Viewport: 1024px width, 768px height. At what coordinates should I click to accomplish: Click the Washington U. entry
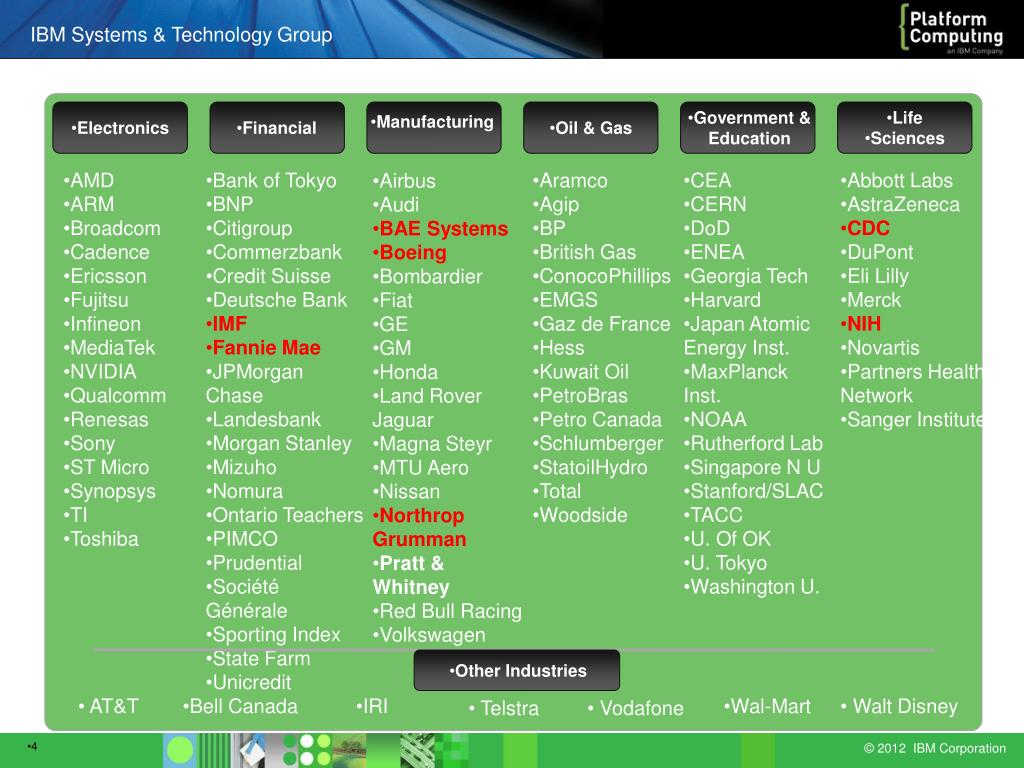click(x=752, y=587)
